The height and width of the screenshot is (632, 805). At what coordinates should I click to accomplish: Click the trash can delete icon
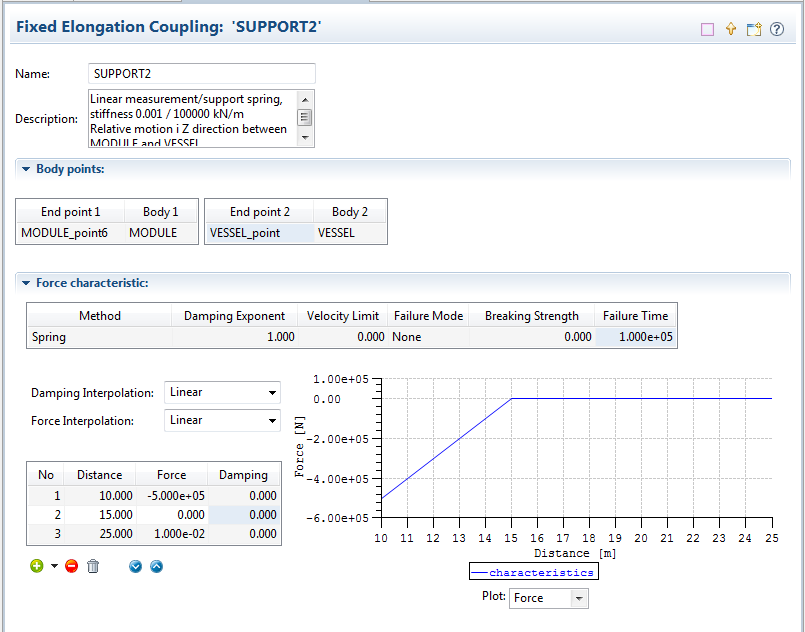point(93,566)
